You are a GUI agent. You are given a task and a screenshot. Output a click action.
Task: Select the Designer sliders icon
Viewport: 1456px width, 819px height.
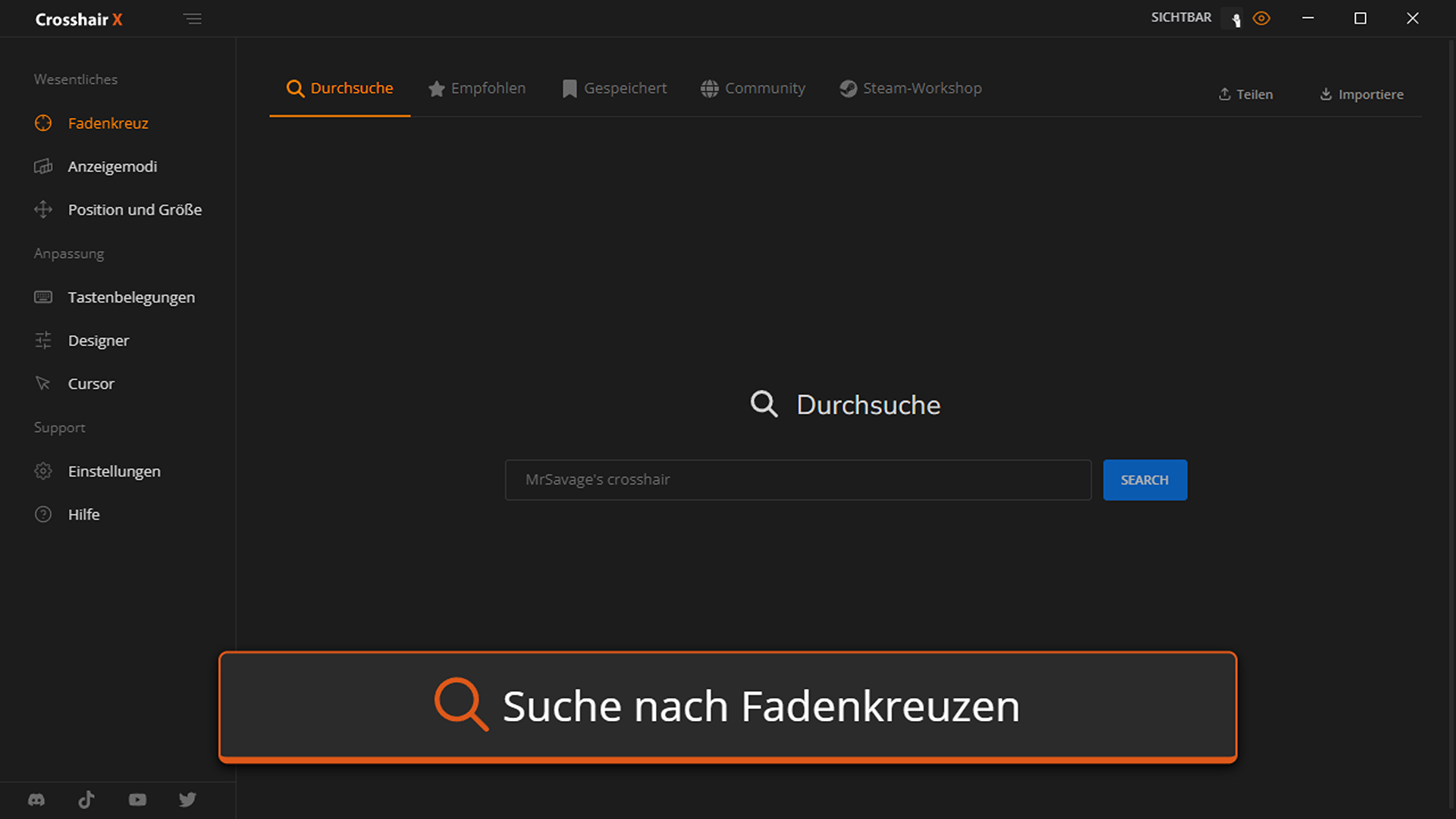click(x=43, y=340)
